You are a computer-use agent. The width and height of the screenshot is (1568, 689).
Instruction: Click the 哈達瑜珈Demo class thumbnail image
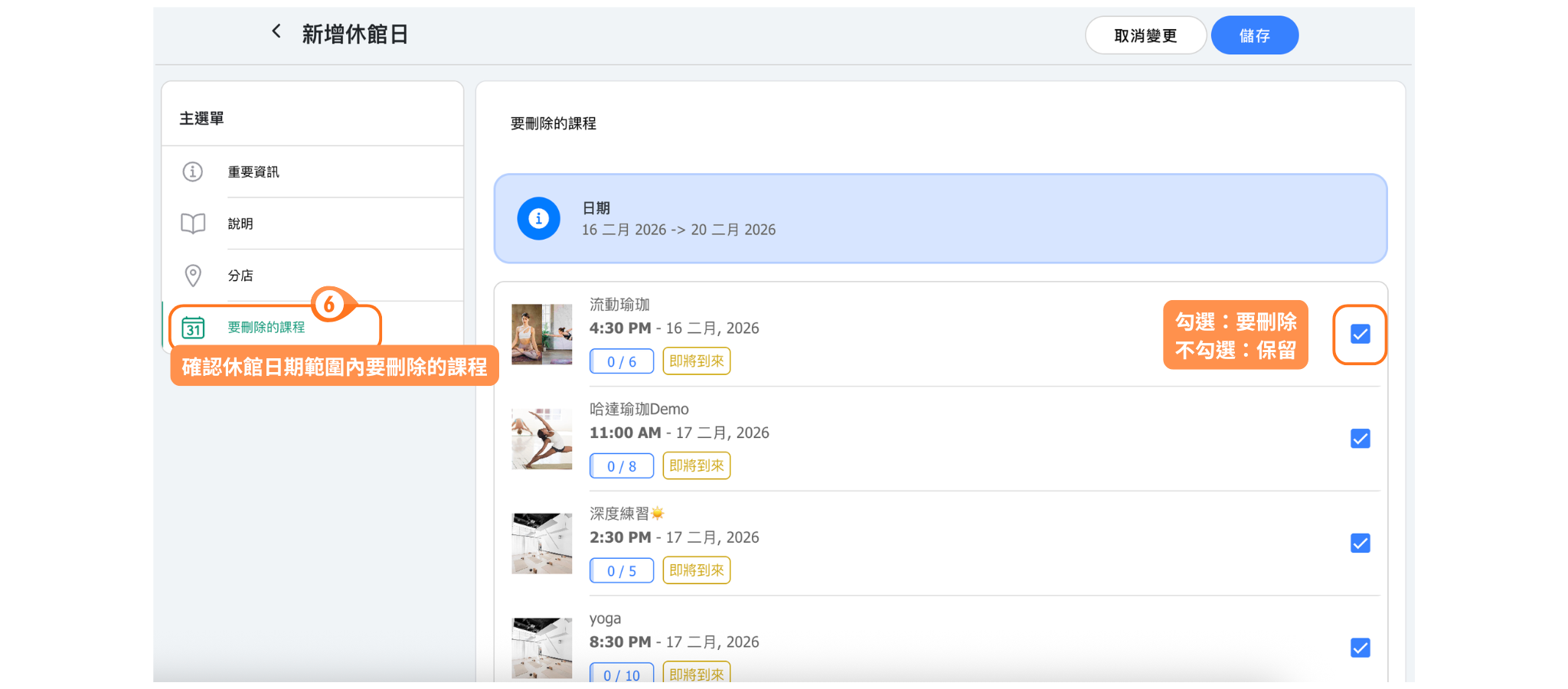tap(541, 439)
